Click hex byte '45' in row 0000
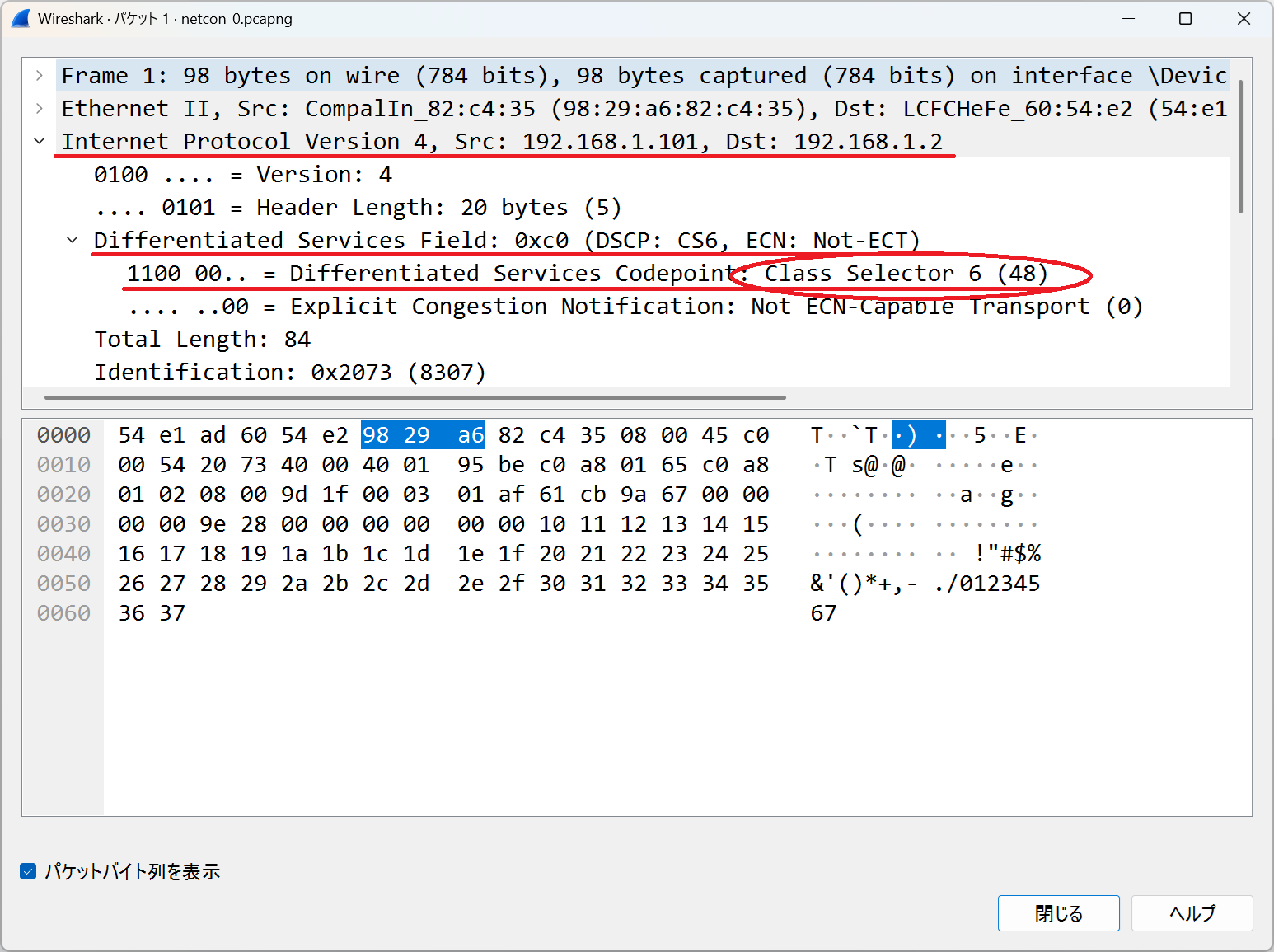The image size is (1274, 952). tap(714, 434)
